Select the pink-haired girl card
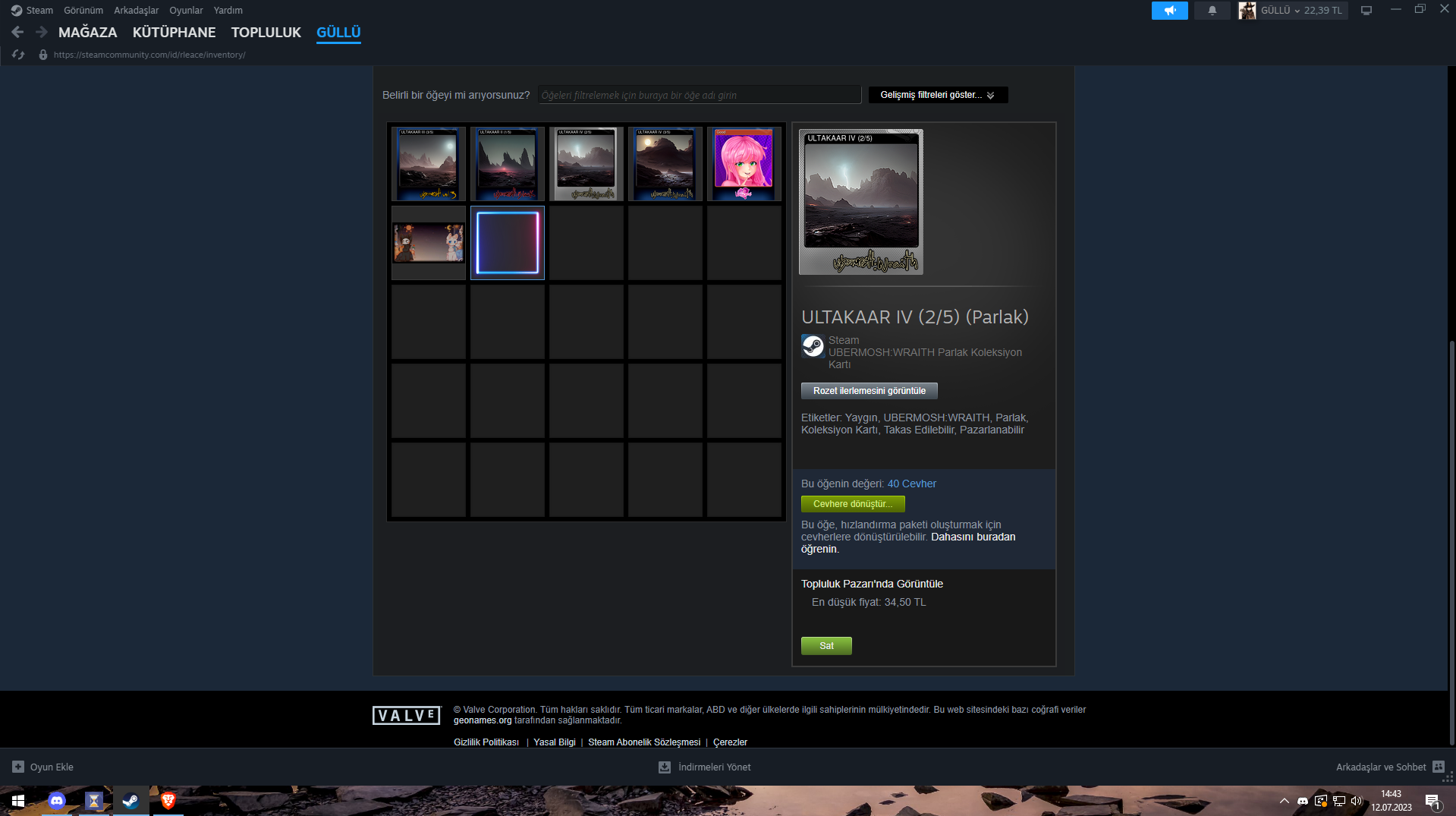Screen dimensions: 1456x816 coord(744,164)
